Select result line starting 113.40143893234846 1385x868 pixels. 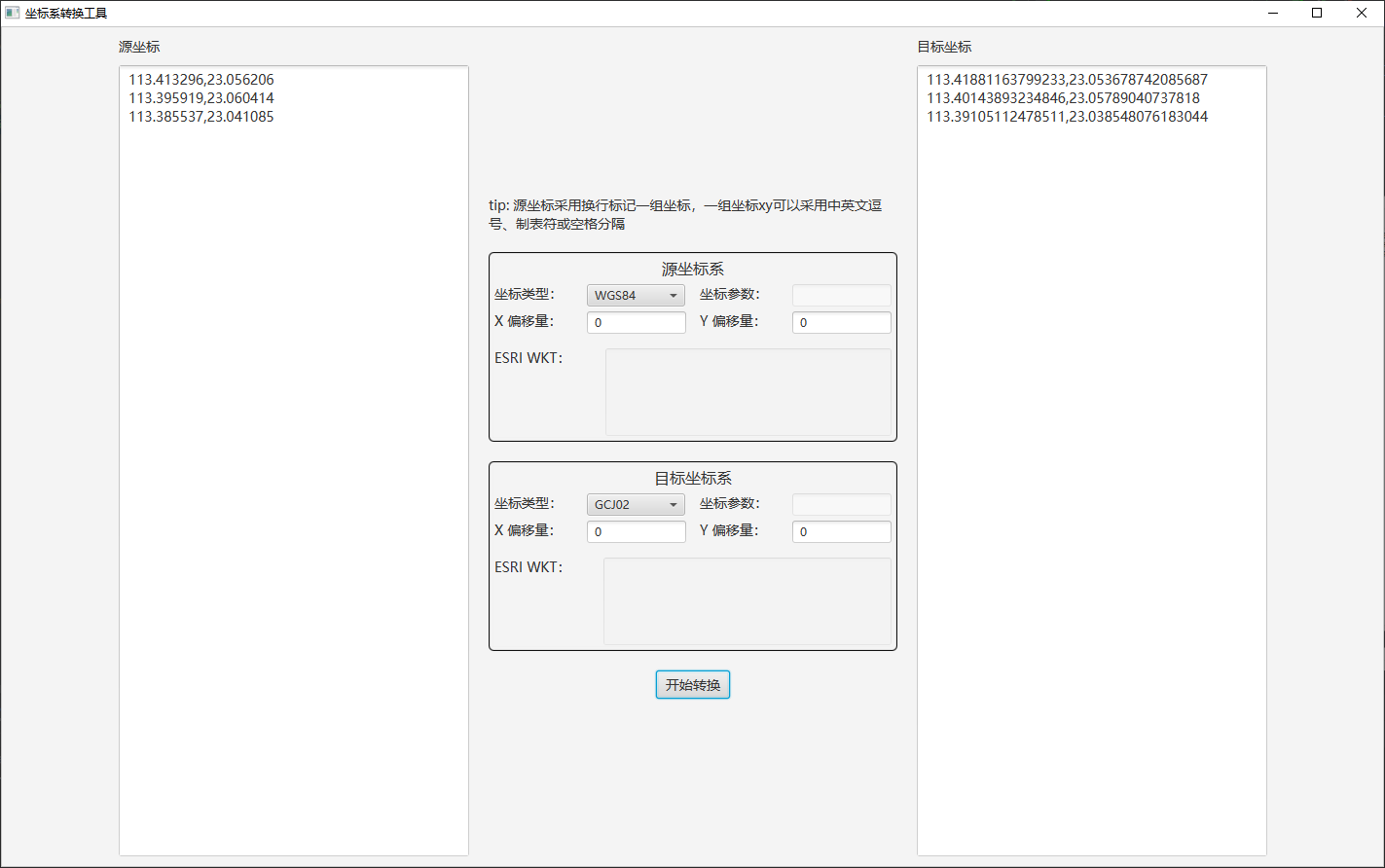click(1063, 98)
